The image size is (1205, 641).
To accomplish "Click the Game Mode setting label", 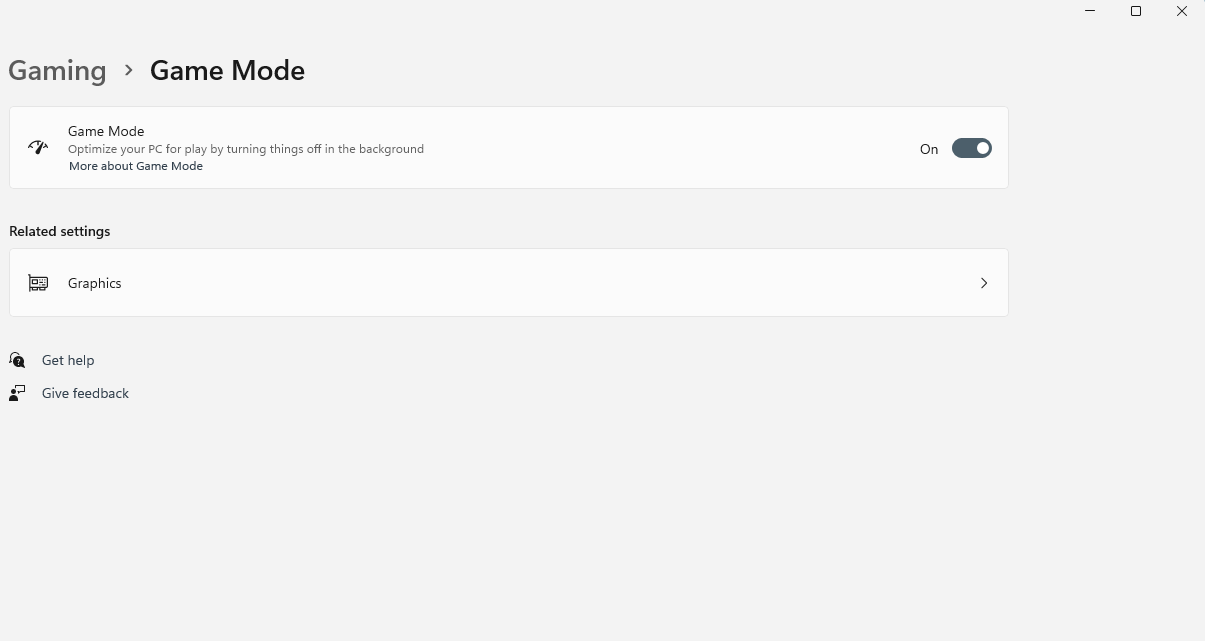I will [x=106, y=131].
